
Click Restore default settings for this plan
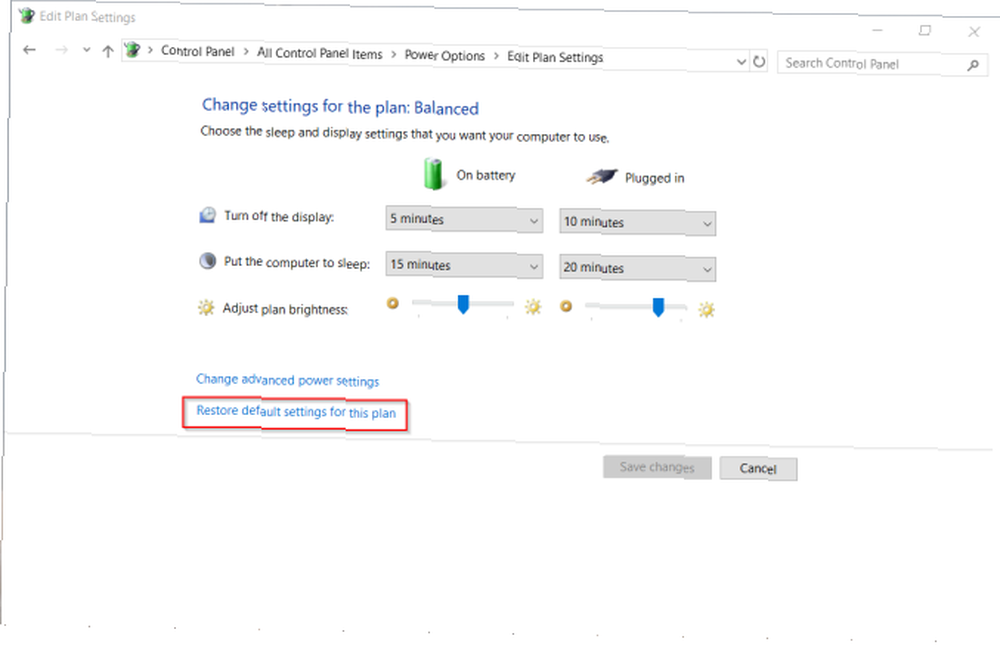pos(296,411)
